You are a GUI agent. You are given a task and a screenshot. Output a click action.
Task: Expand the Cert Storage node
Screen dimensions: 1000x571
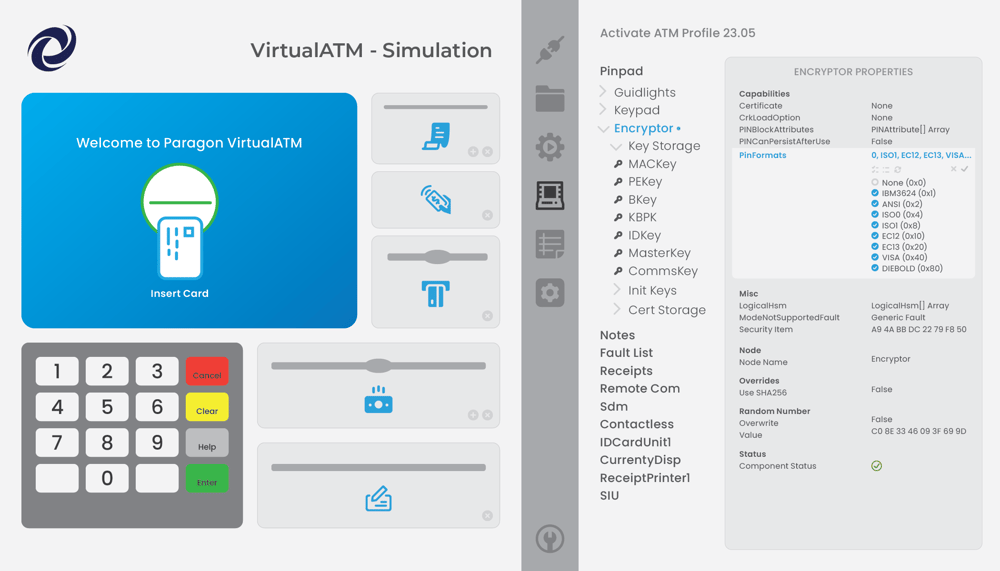(x=617, y=309)
